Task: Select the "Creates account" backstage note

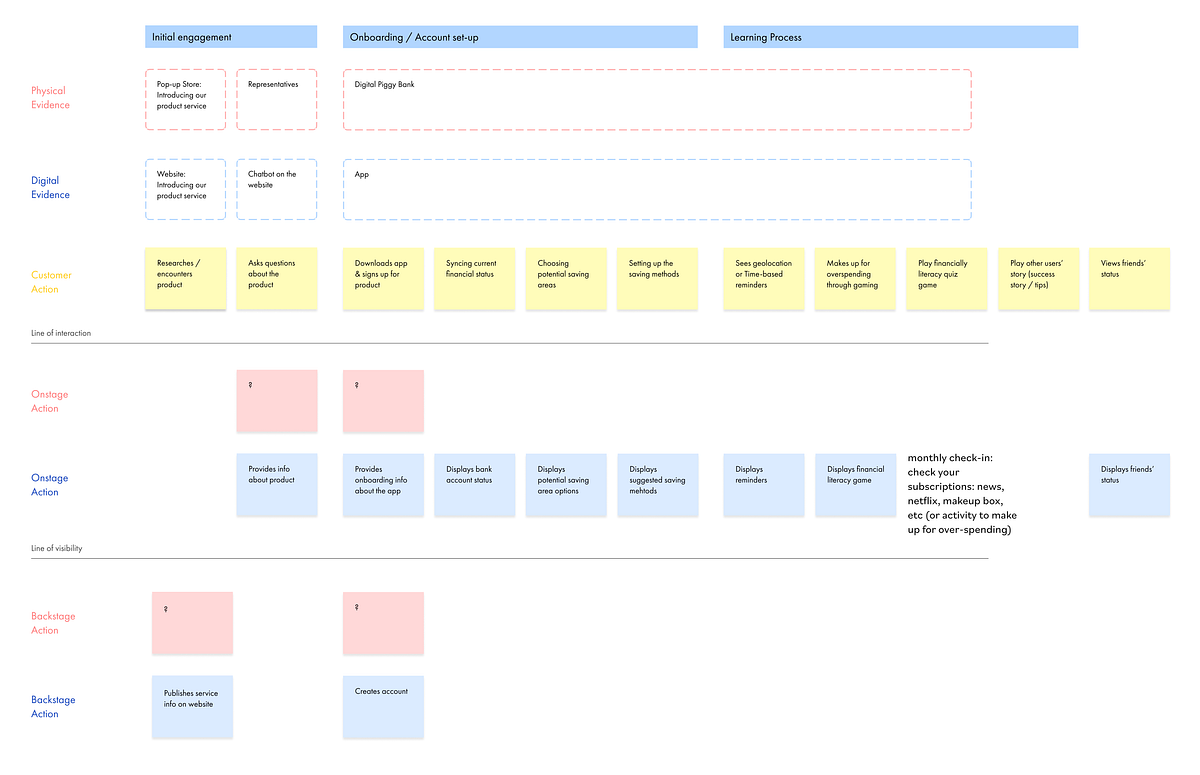Action: [383, 706]
